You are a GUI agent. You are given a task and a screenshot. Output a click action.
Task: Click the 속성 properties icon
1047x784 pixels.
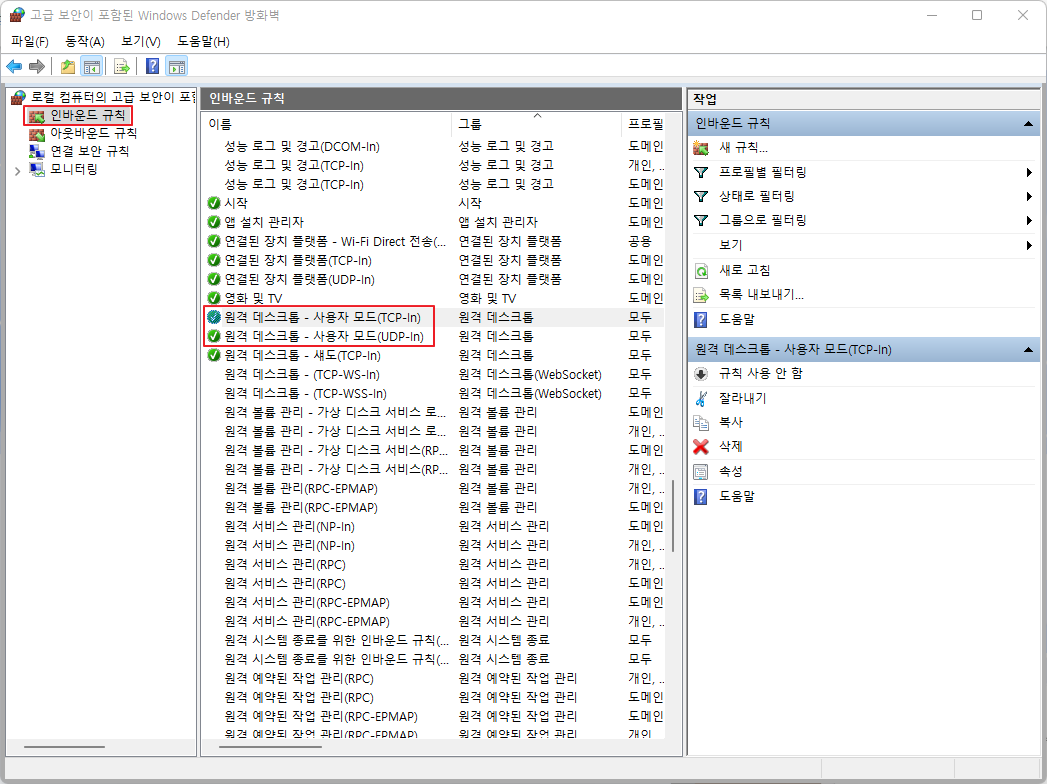pos(701,471)
